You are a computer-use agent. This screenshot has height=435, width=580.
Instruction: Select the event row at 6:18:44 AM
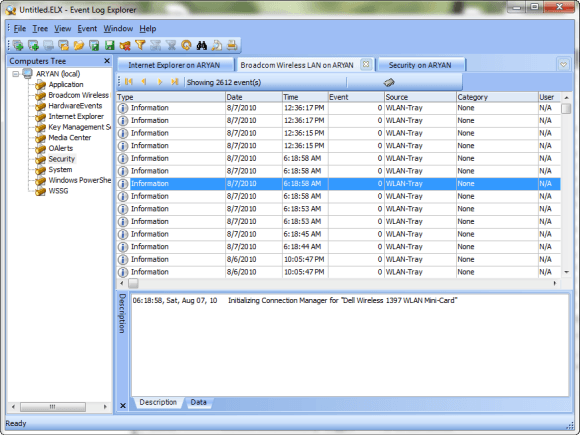tap(338, 247)
